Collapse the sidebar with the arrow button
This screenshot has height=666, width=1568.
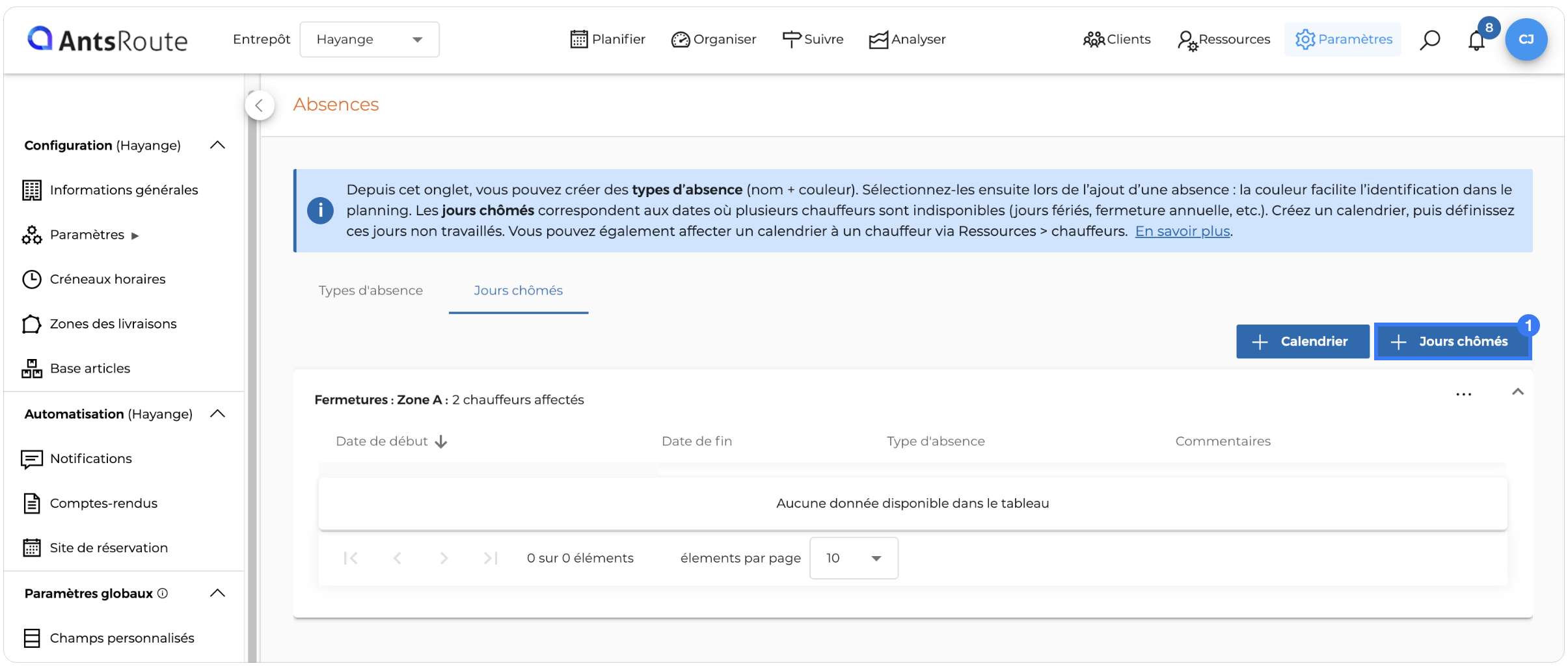point(259,105)
